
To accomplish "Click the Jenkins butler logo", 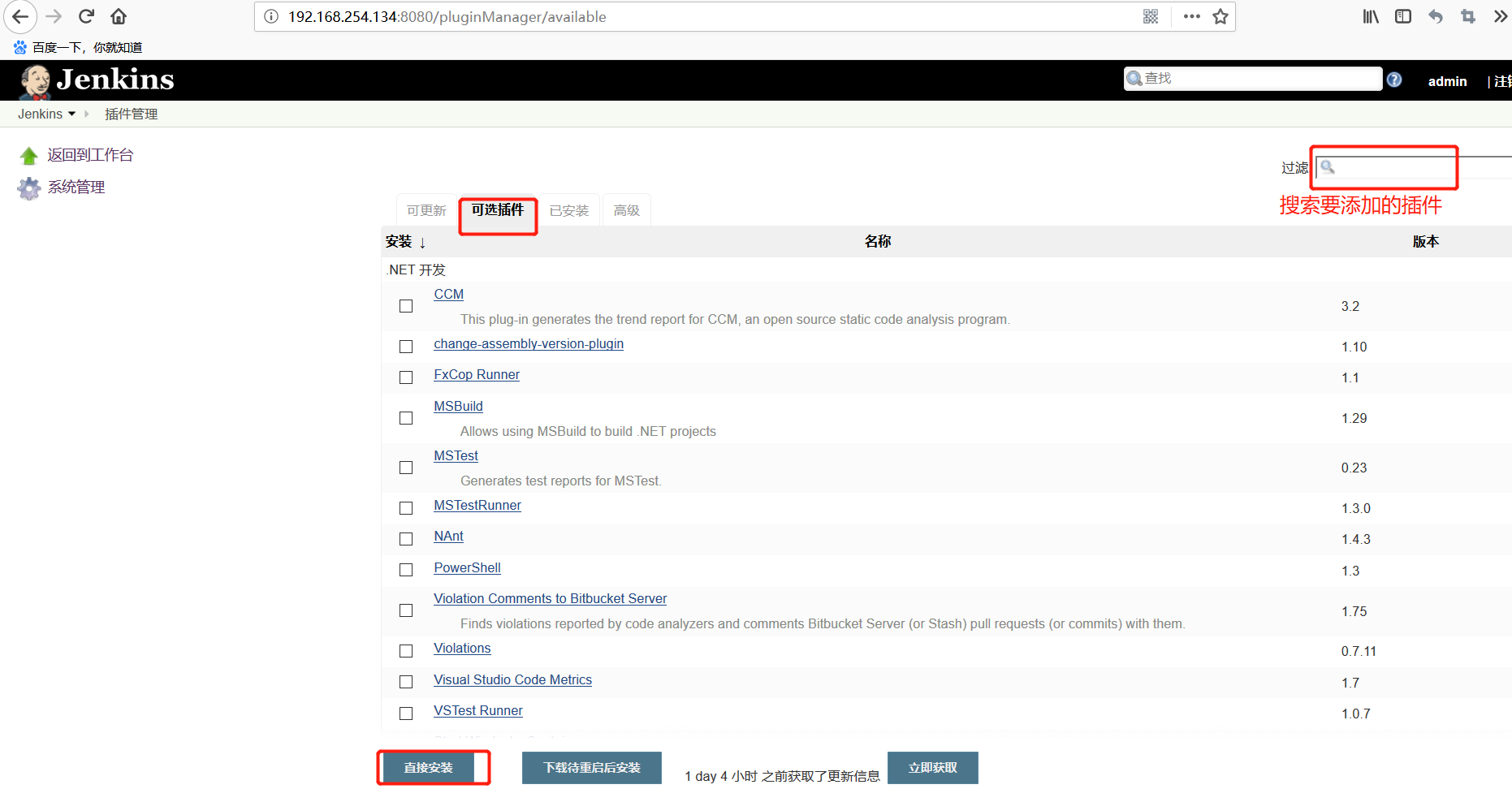I will [35, 81].
